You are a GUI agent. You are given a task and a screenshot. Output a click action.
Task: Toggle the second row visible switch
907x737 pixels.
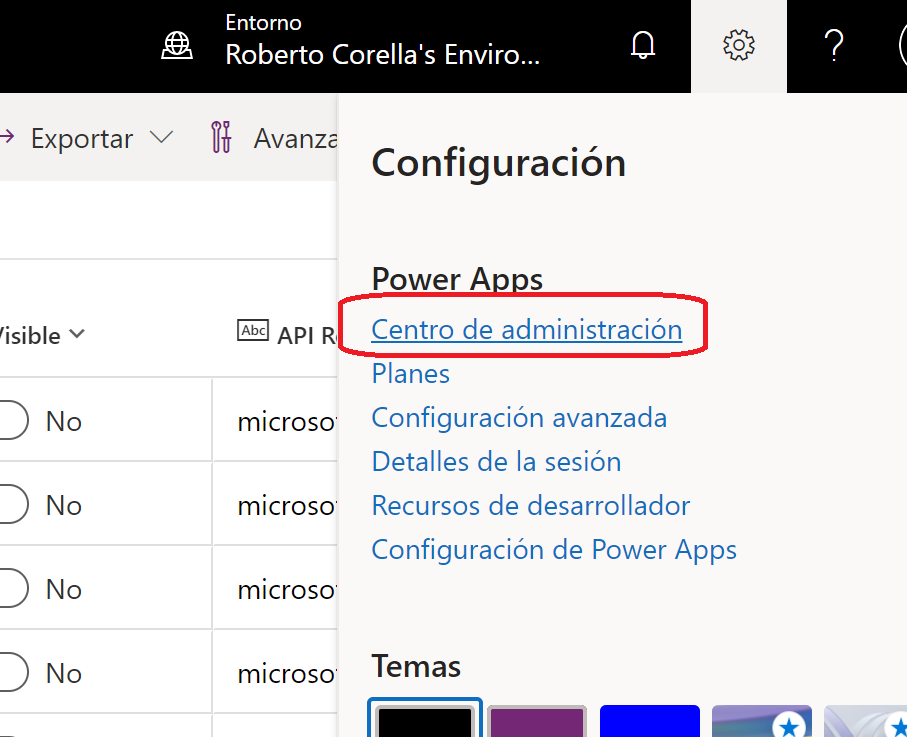(x=13, y=504)
